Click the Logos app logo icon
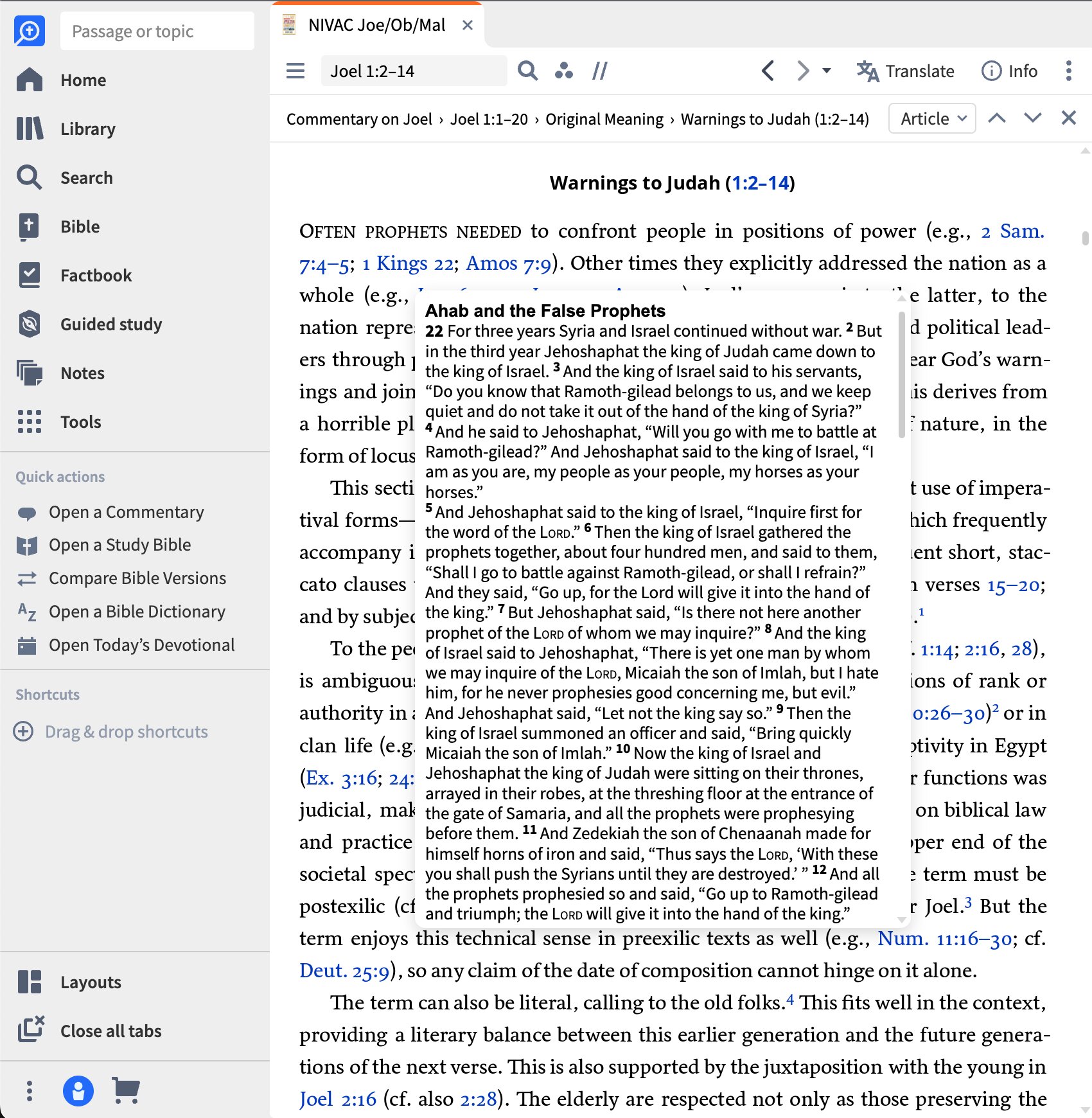The width and height of the screenshot is (1092, 1118). [x=30, y=31]
